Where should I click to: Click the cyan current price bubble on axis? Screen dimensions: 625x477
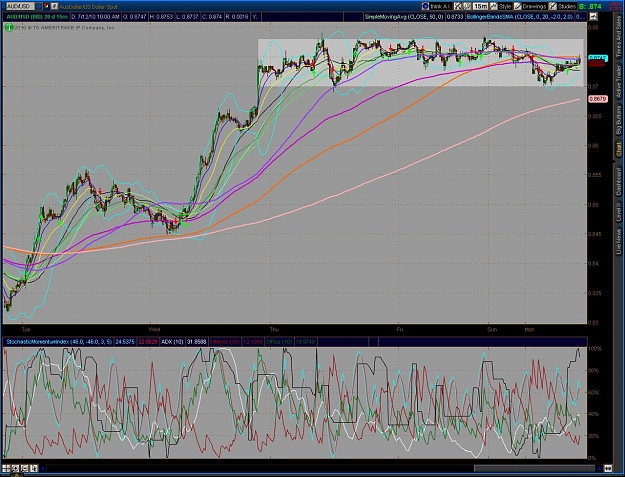[597, 58]
